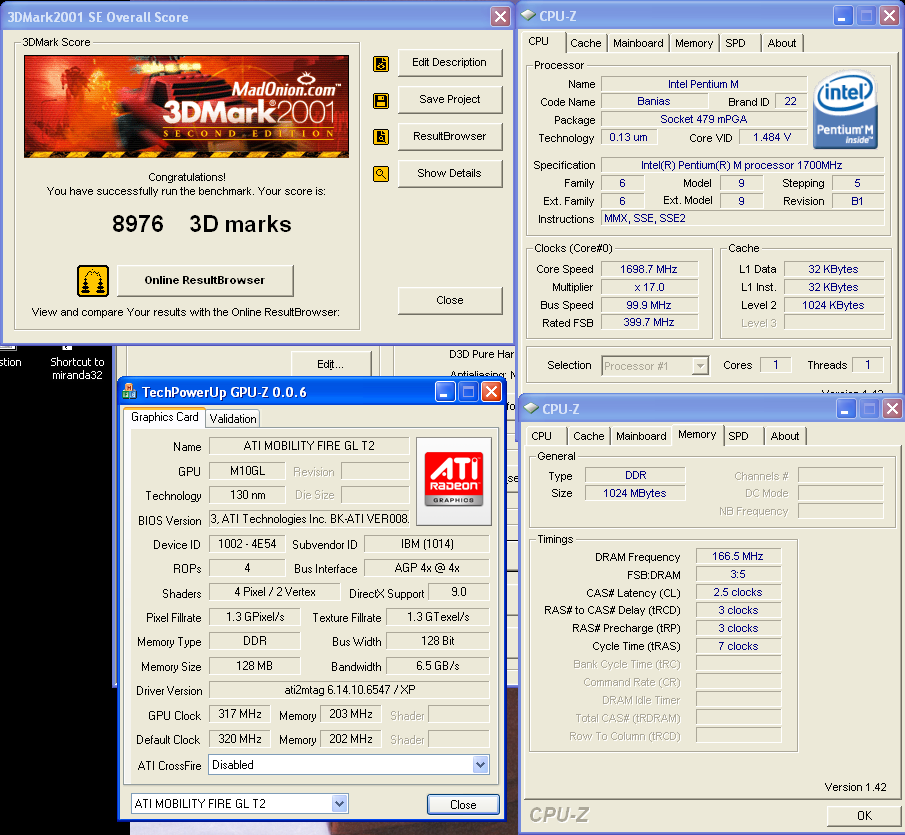Click the 8976 3D marks score text
This screenshot has width=905, height=835.
point(201,224)
